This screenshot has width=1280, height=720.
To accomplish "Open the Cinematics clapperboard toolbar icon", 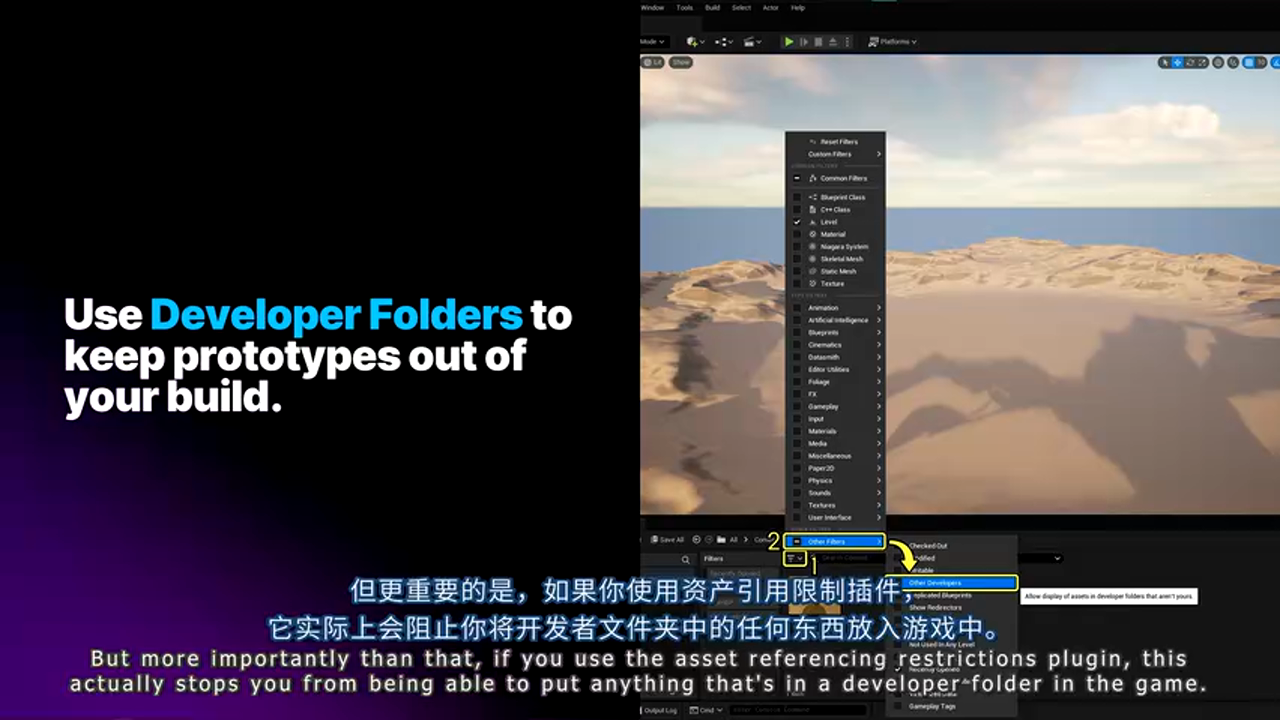I will point(751,42).
